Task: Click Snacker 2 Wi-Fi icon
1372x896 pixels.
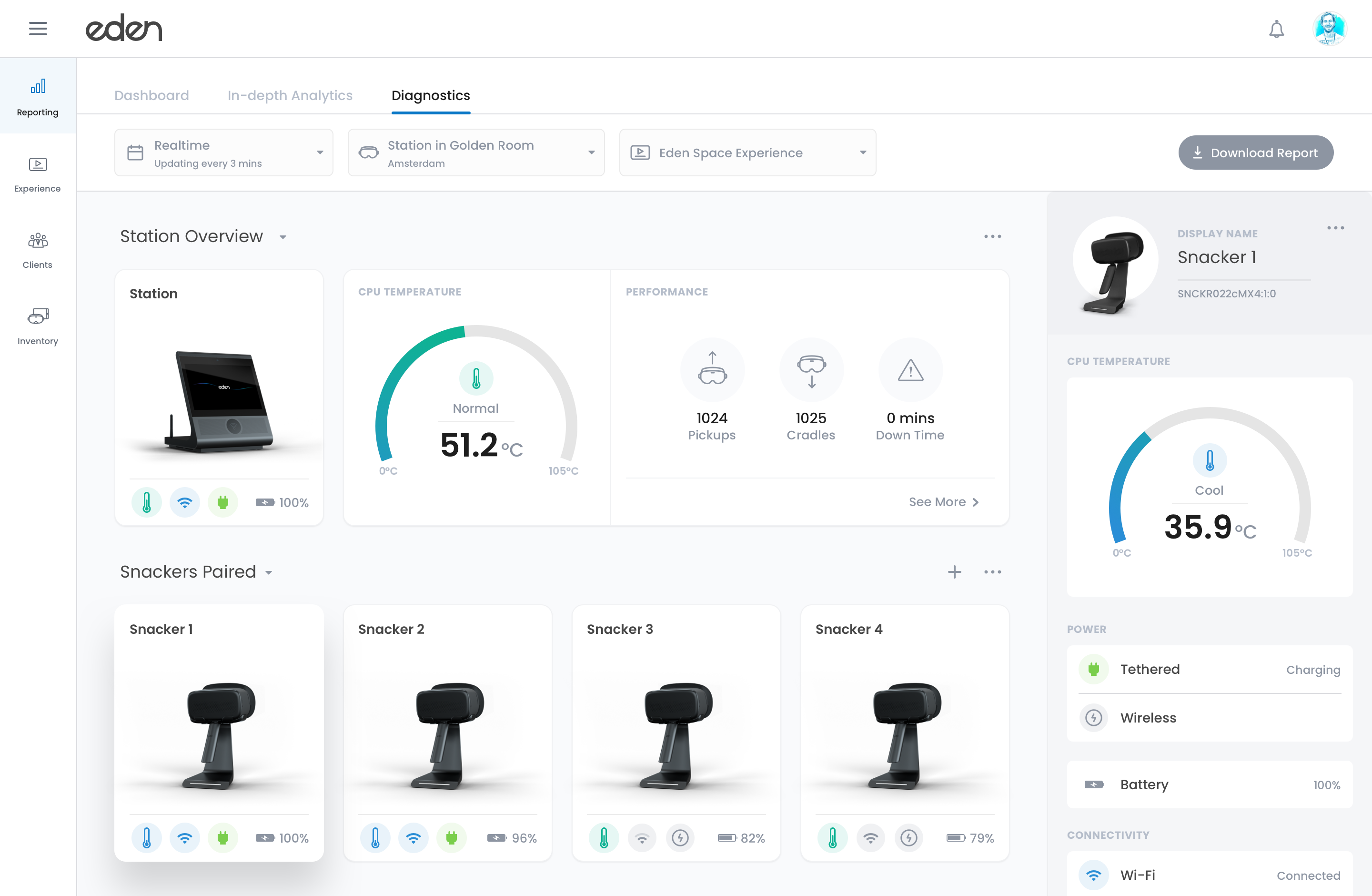Action: click(414, 838)
